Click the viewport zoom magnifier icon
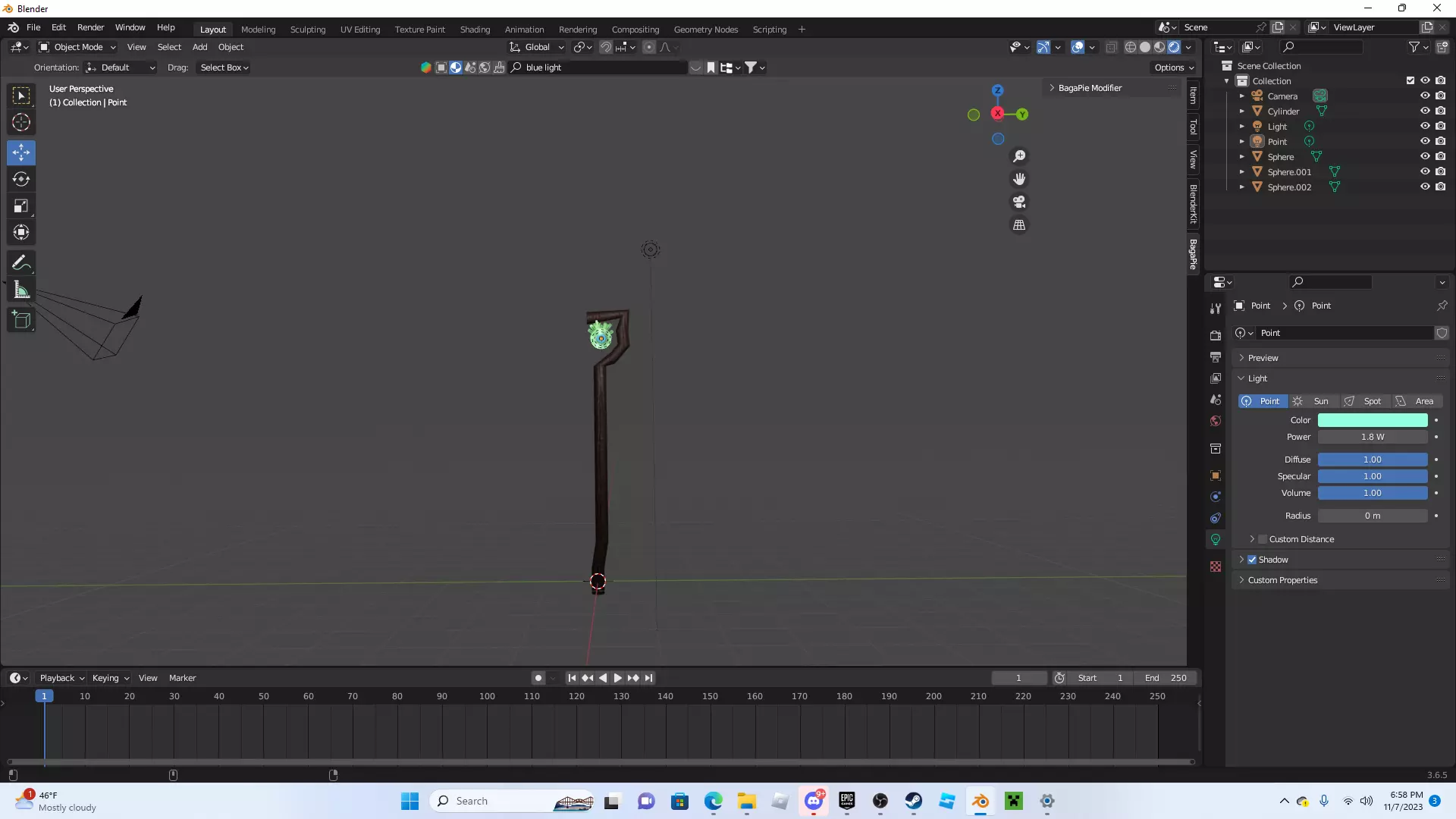Image resolution: width=1456 pixels, height=819 pixels. point(1019,156)
